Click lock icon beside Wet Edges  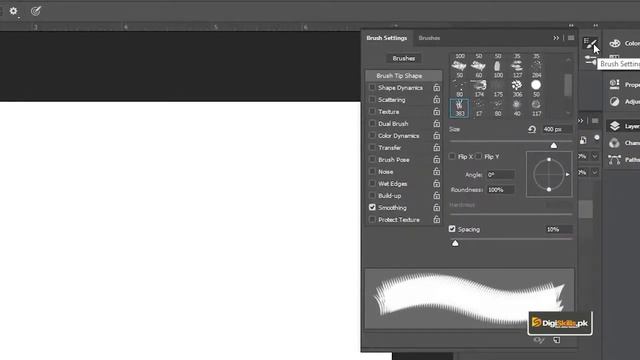click(x=436, y=183)
